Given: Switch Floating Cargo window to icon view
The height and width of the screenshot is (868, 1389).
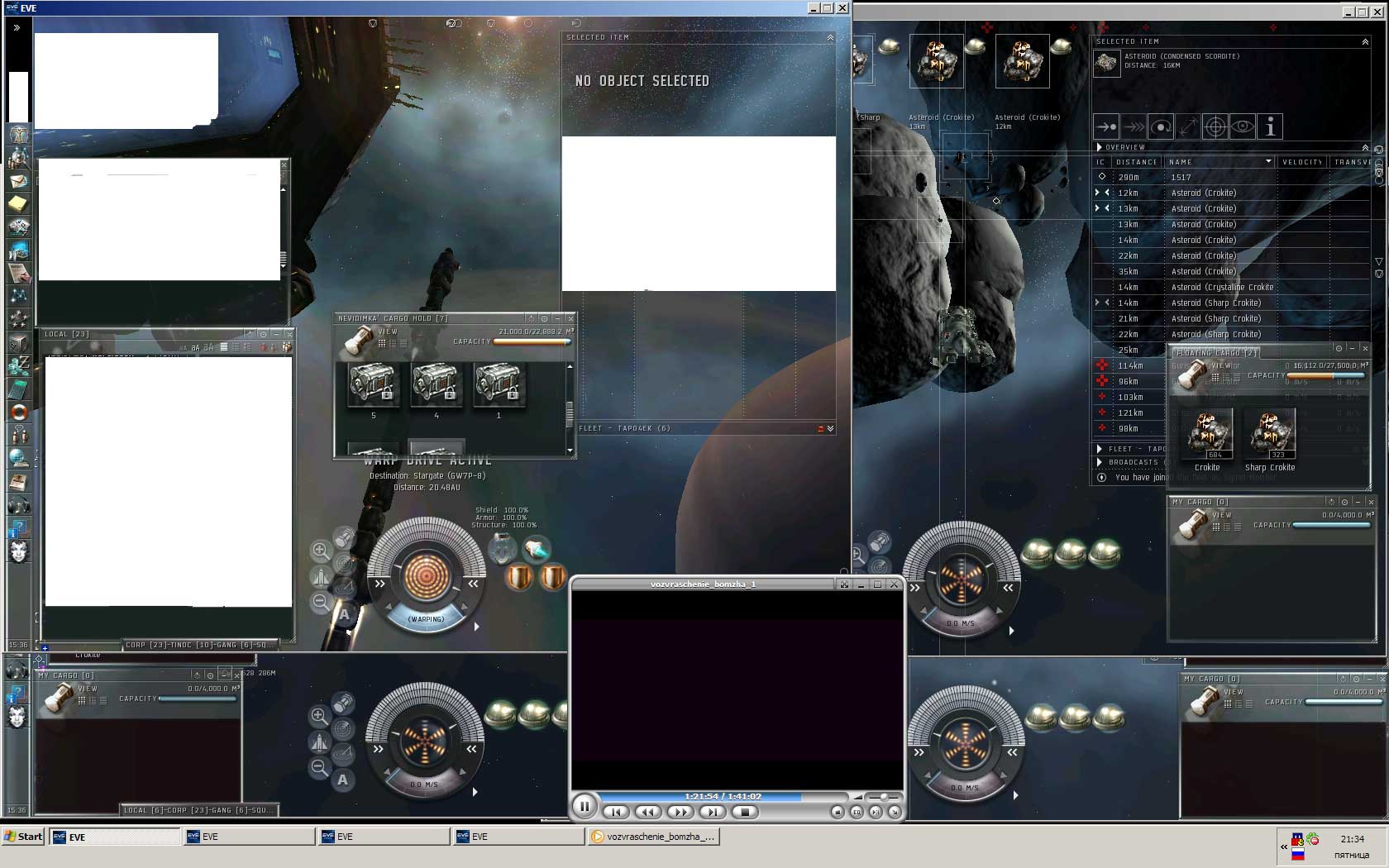Looking at the screenshot, I should tap(1215, 377).
